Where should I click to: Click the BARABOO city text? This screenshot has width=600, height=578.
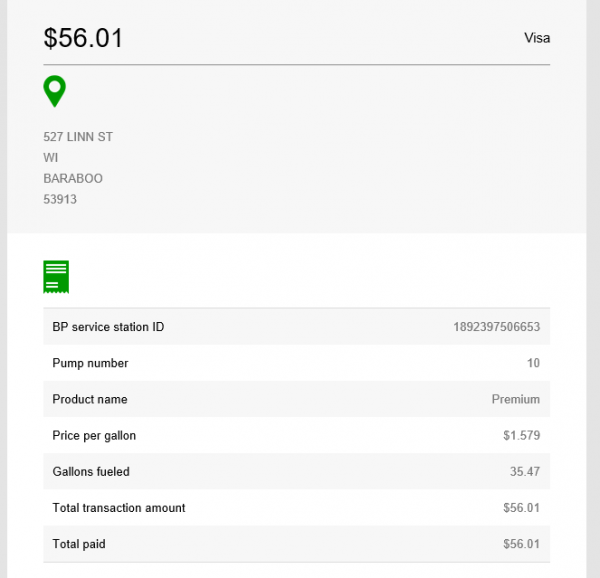[x=73, y=178]
